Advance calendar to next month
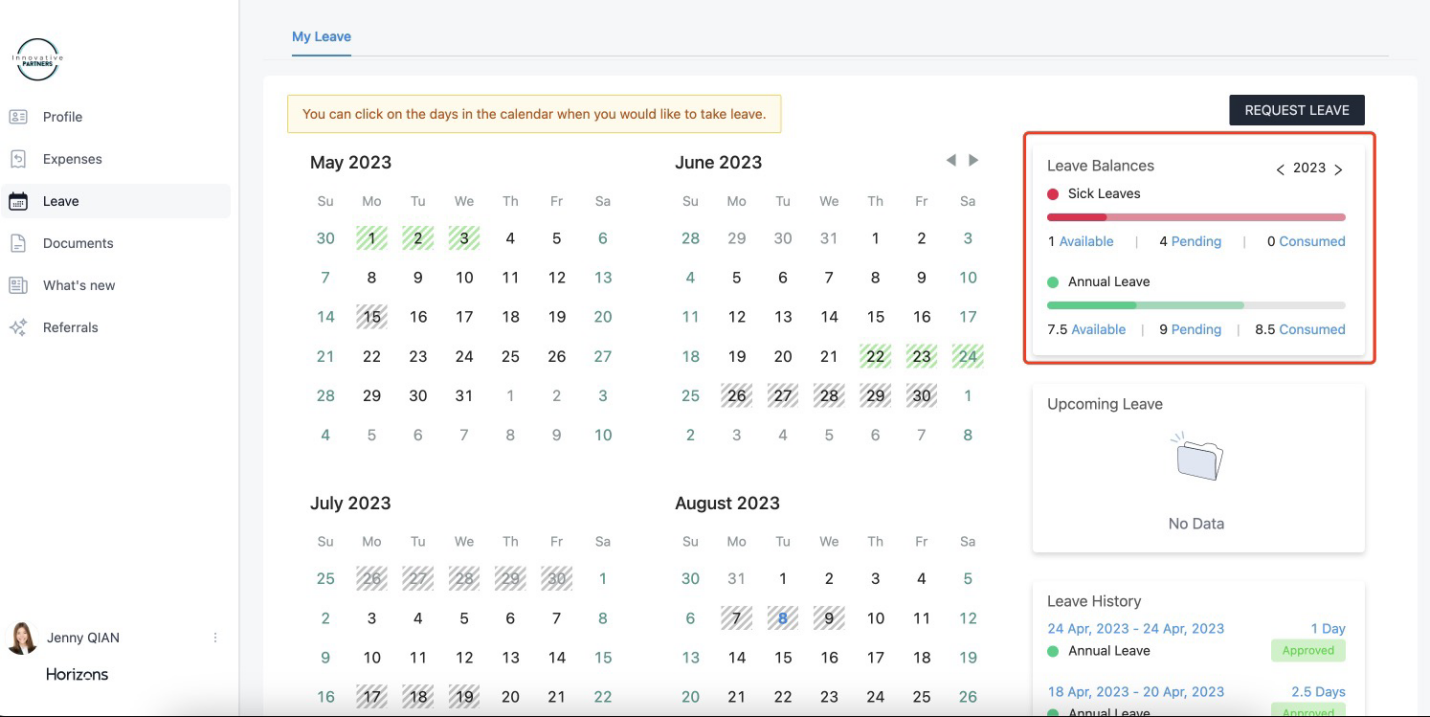The image size is (1430, 717). [x=974, y=160]
